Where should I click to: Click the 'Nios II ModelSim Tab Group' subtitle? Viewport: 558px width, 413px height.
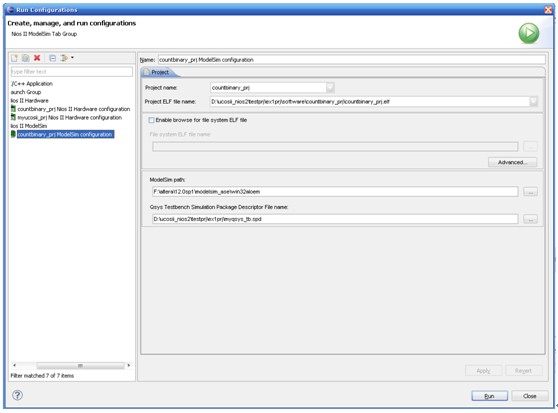[44, 34]
